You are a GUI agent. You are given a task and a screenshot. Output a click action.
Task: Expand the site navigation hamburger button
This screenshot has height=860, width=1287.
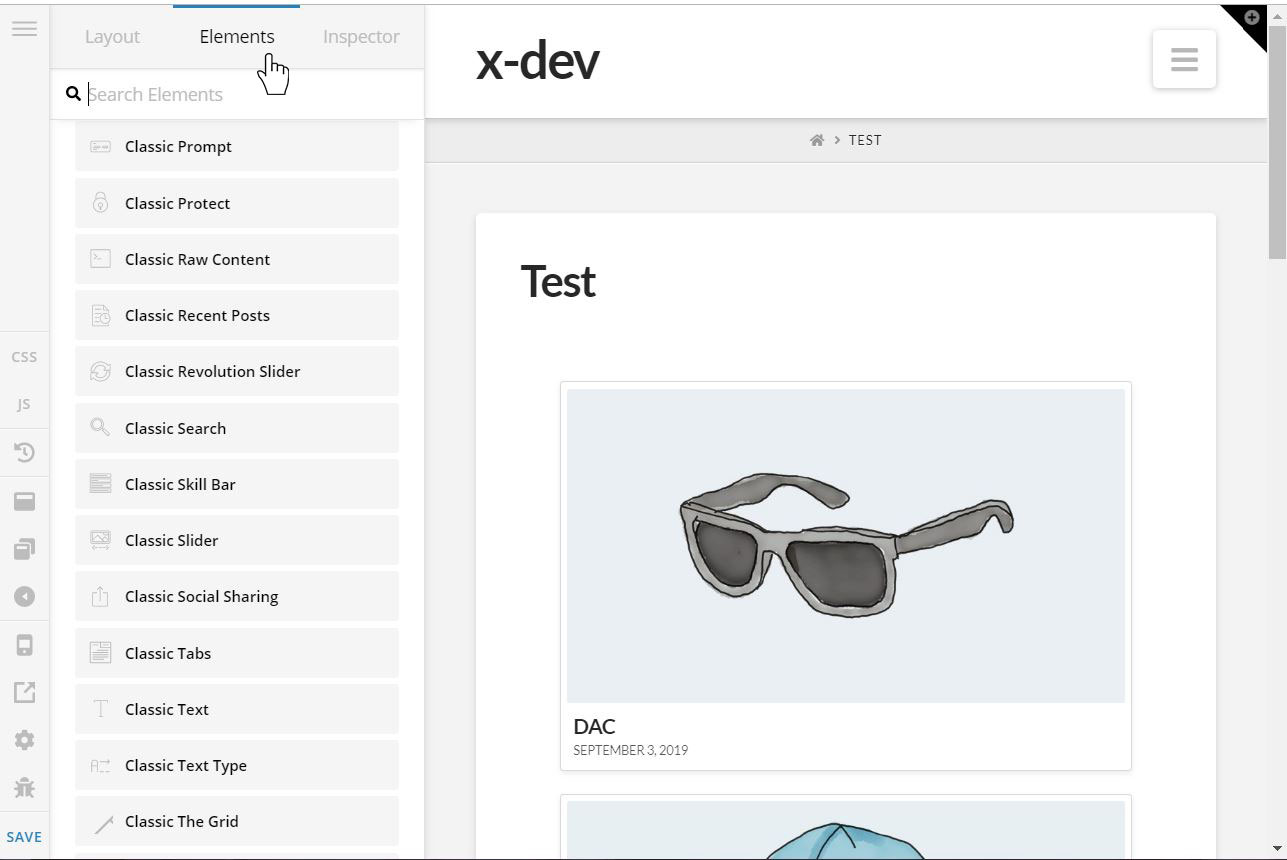1184,59
